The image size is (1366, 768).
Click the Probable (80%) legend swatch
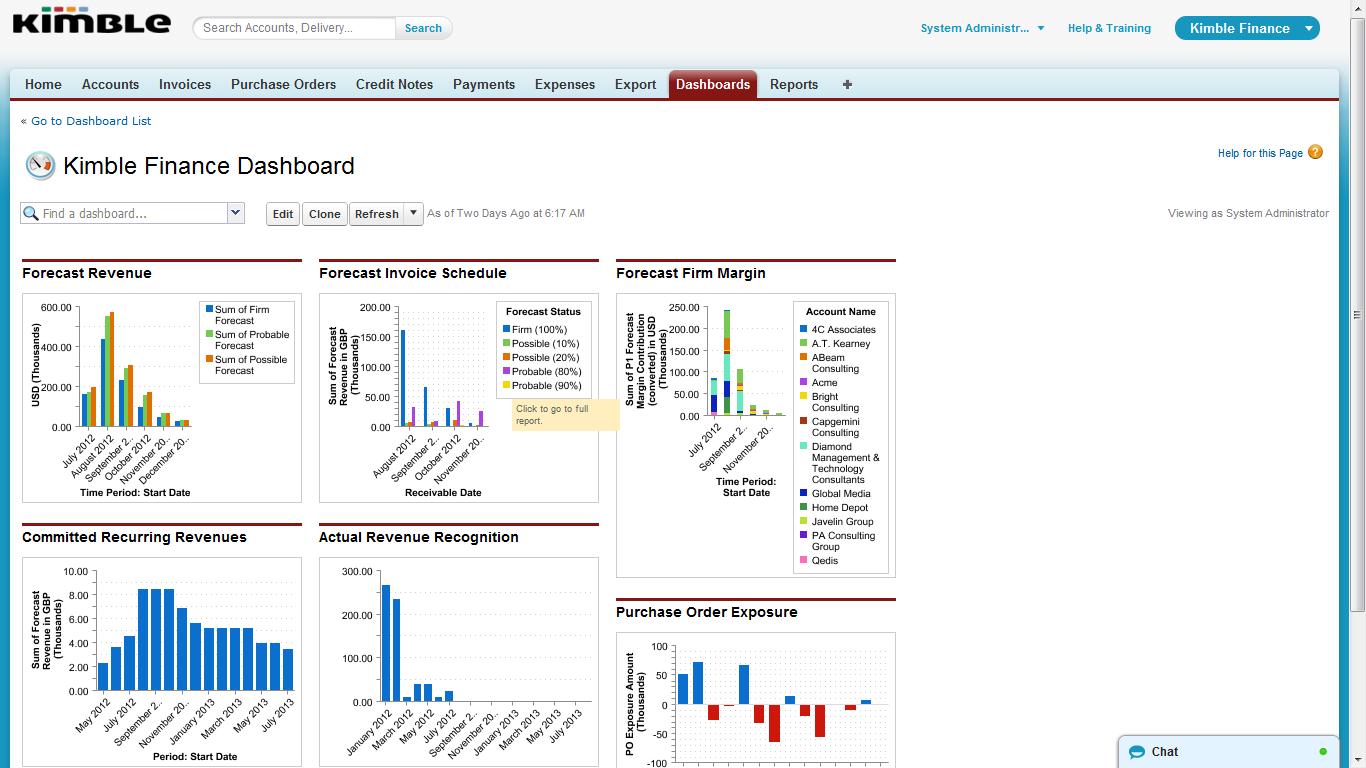pyautogui.click(x=506, y=371)
